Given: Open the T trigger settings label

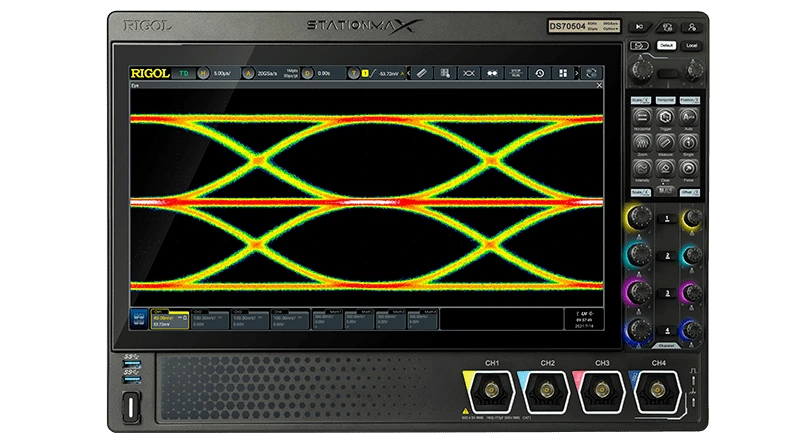Looking at the screenshot, I should [353, 73].
